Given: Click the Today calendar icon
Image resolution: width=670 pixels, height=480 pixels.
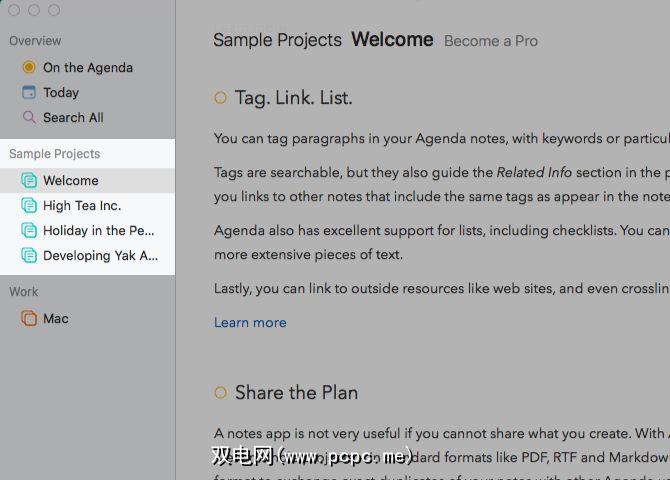Looking at the screenshot, I should [x=29, y=93].
